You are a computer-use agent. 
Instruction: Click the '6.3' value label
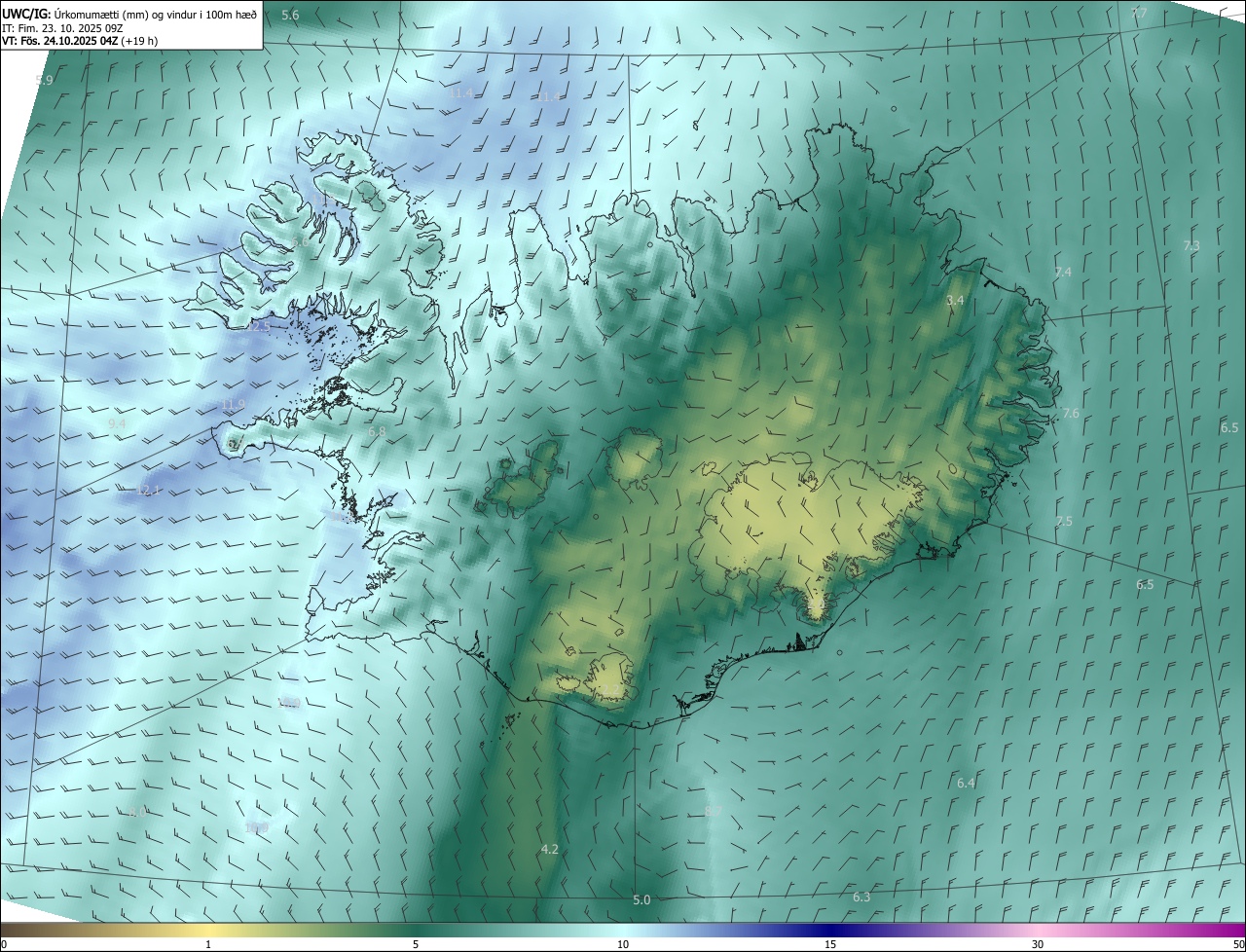coord(861,897)
